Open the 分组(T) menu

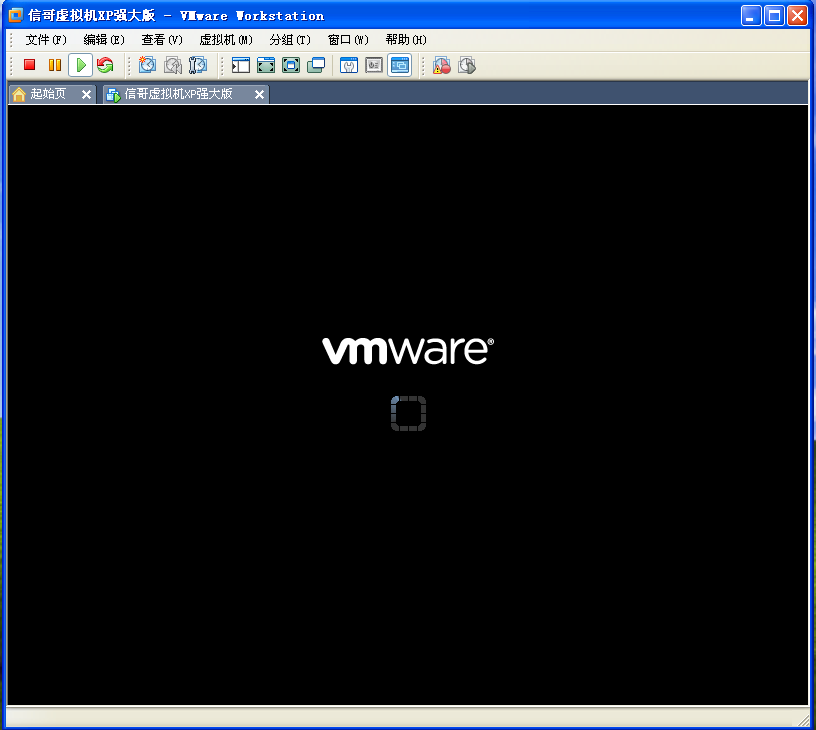(290, 40)
